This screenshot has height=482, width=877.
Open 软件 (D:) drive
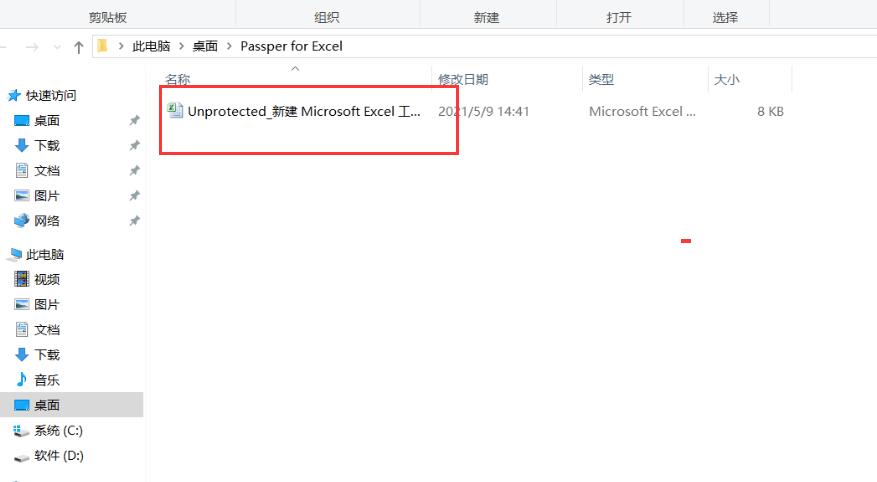pos(59,456)
